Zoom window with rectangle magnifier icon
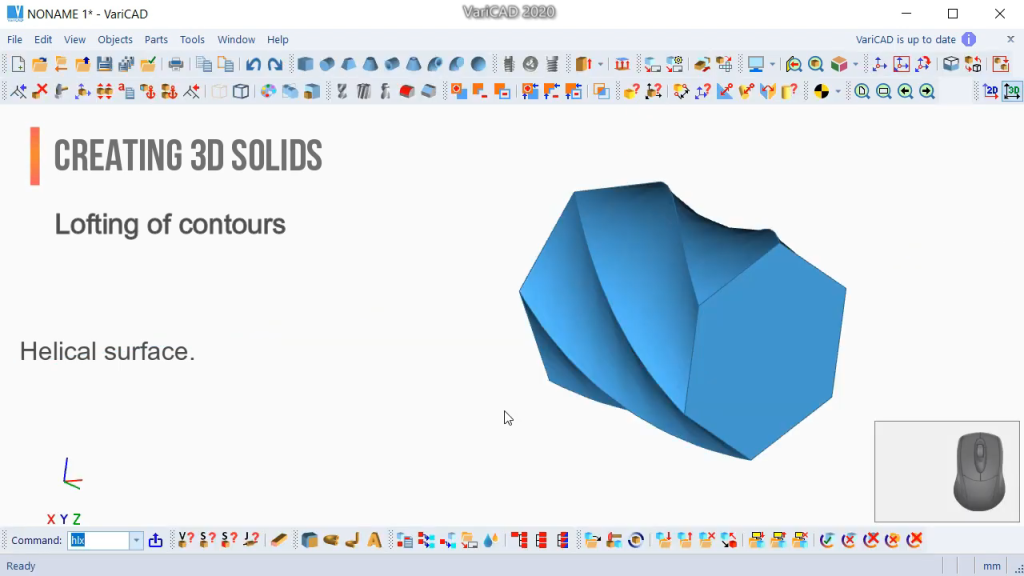This screenshot has height=576, width=1024. coord(884,91)
